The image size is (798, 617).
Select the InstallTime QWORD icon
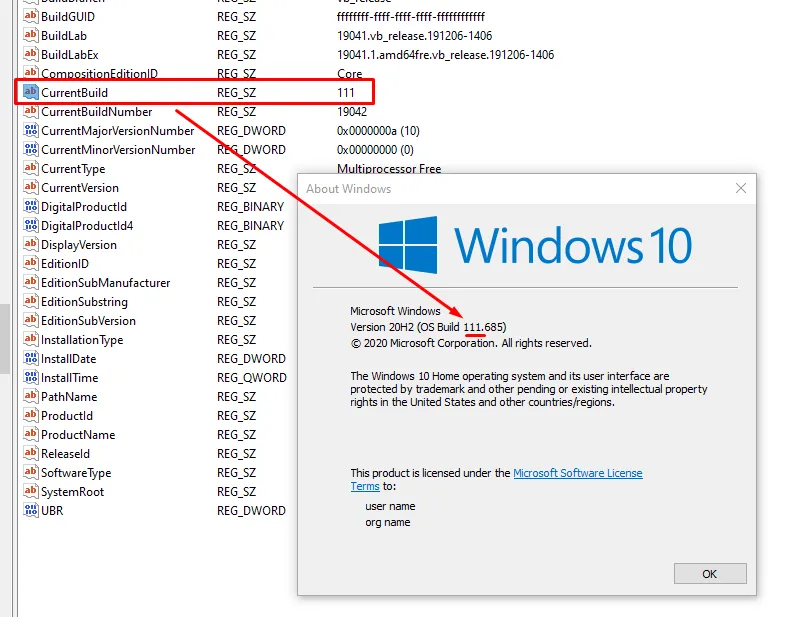tap(31, 377)
